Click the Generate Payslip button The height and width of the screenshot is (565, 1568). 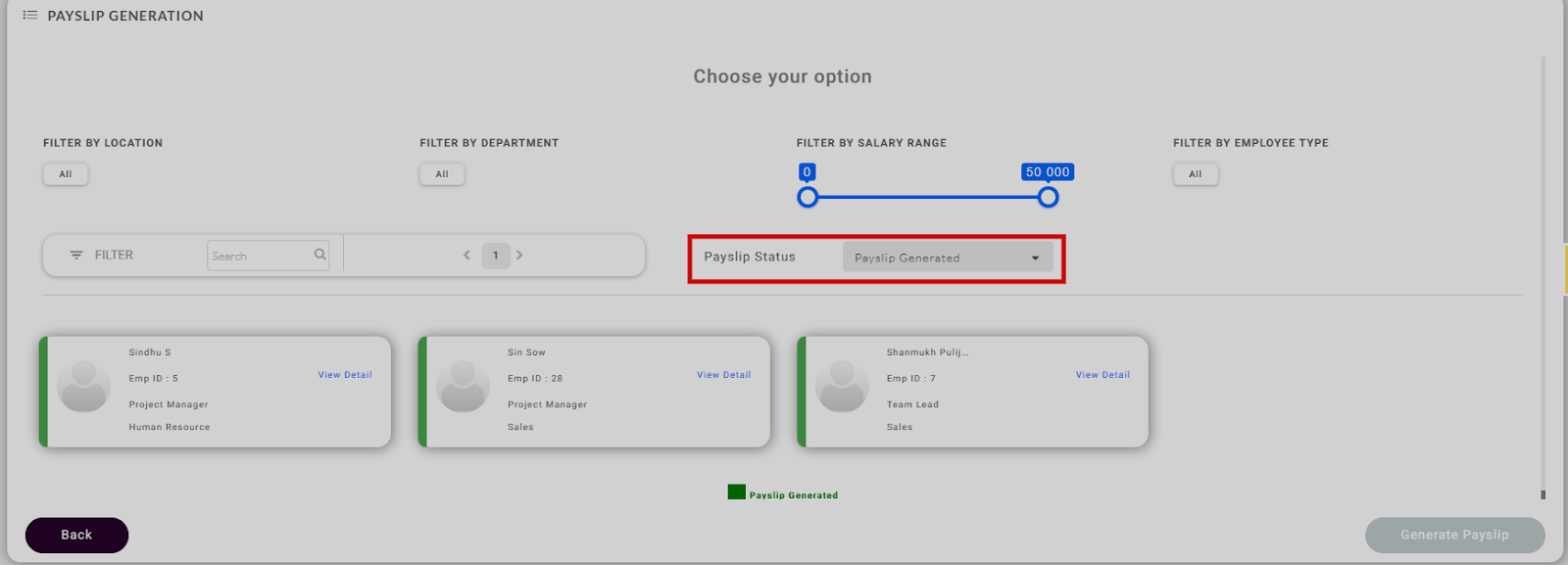(x=1454, y=535)
